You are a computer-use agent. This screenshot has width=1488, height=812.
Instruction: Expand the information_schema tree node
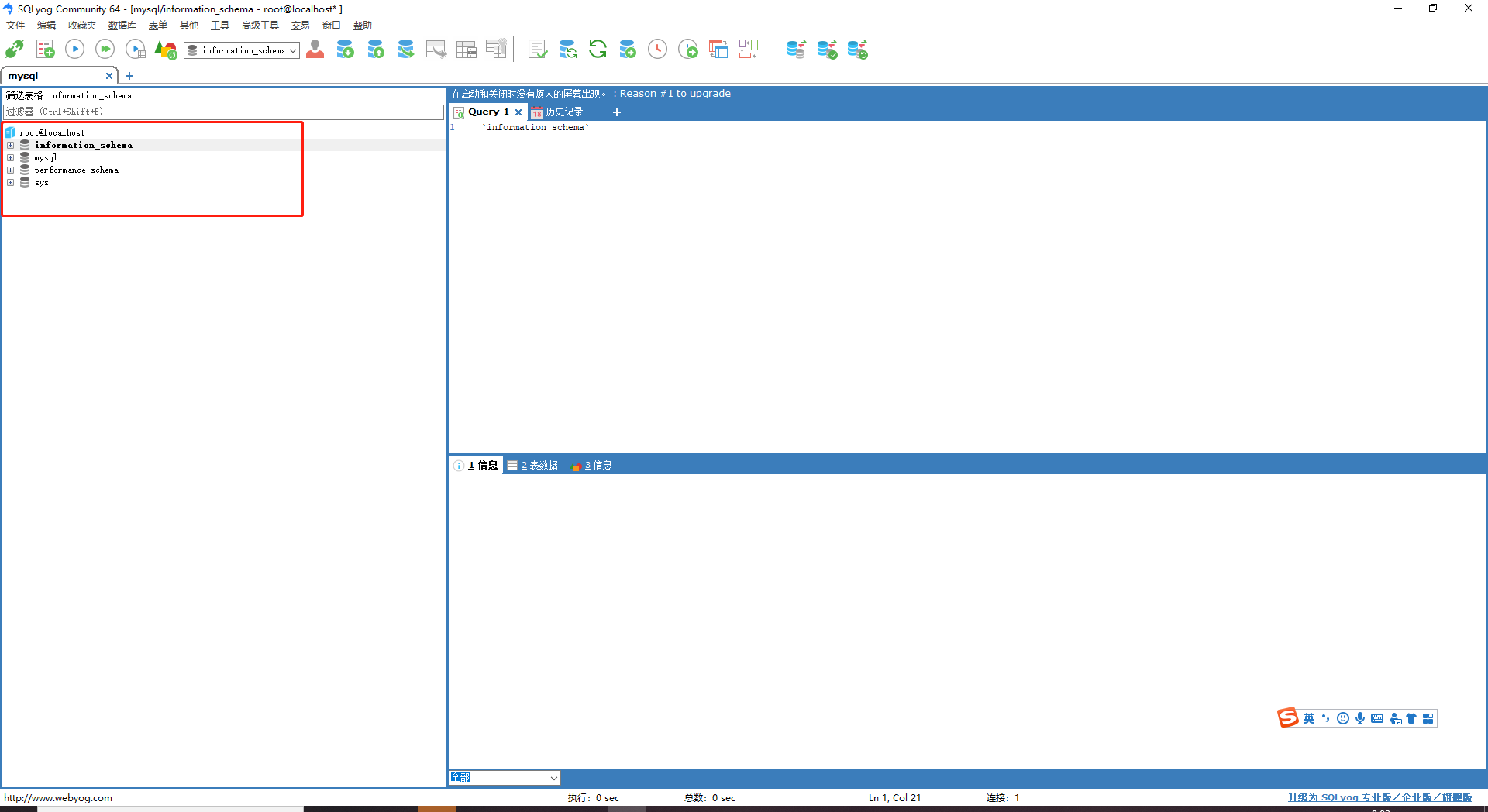pyautogui.click(x=11, y=145)
